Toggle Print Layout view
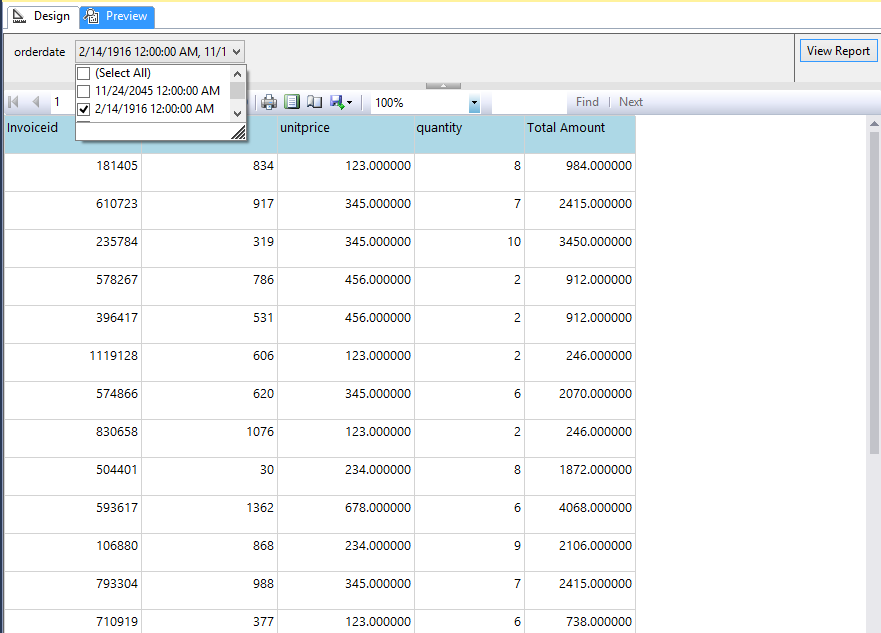Viewport: 881px width, 633px height. click(291, 101)
